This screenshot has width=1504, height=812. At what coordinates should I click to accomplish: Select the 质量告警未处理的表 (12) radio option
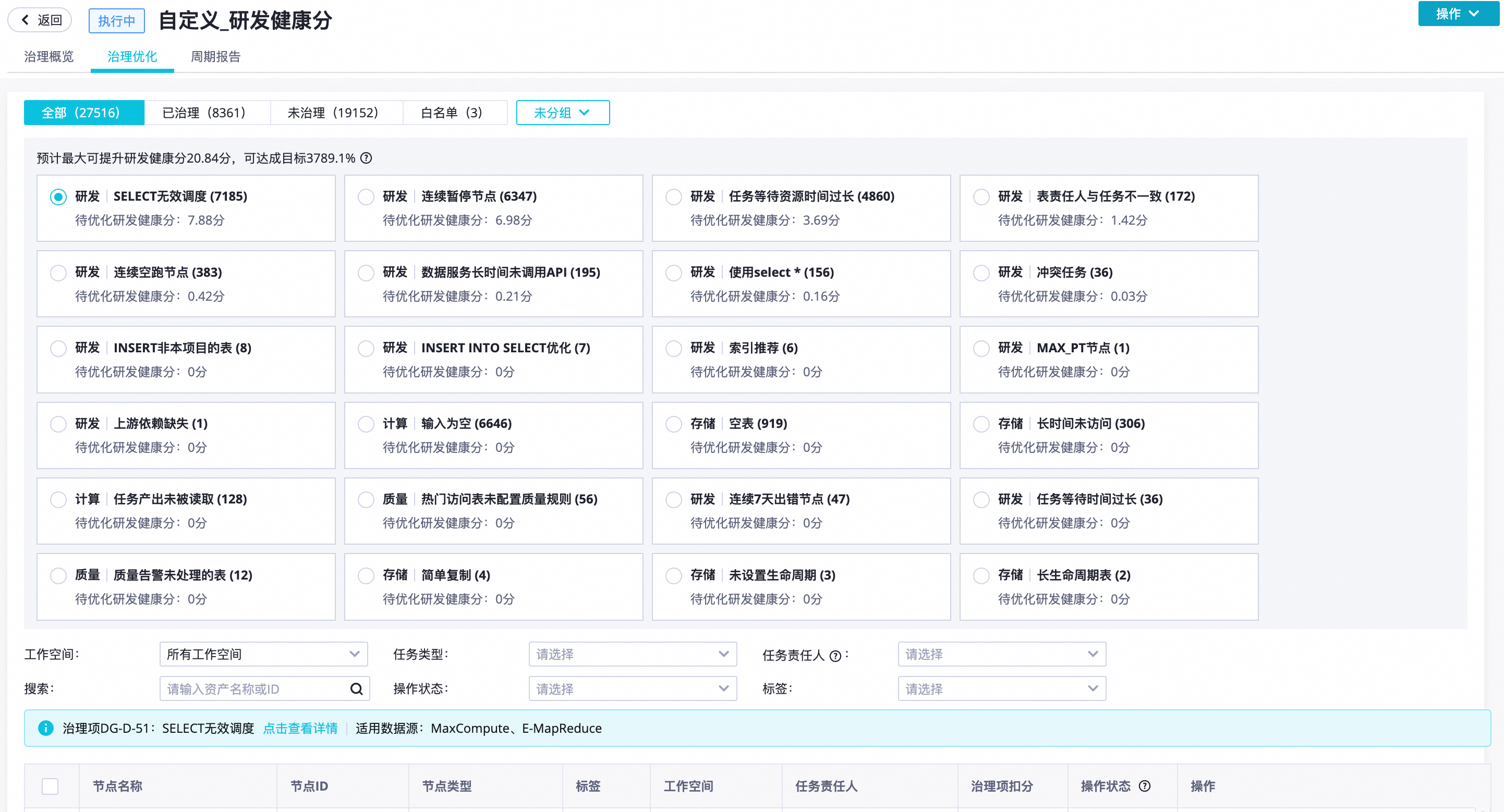[58, 575]
